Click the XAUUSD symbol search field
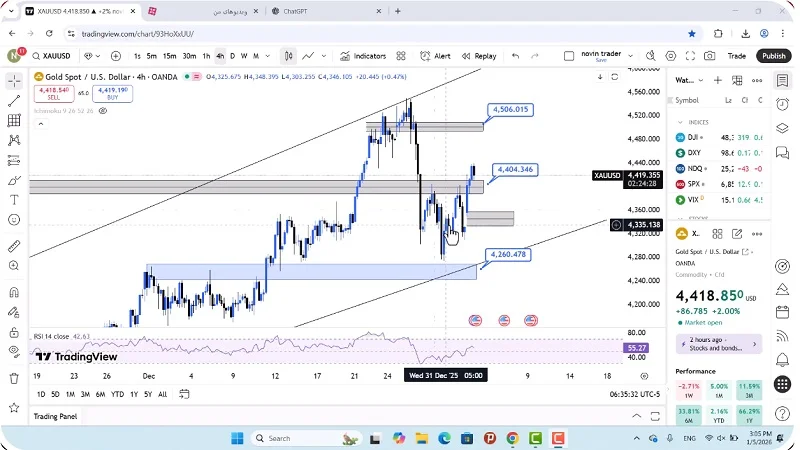The height and width of the screenshot is (450, 800). click(x=52, y=56)
